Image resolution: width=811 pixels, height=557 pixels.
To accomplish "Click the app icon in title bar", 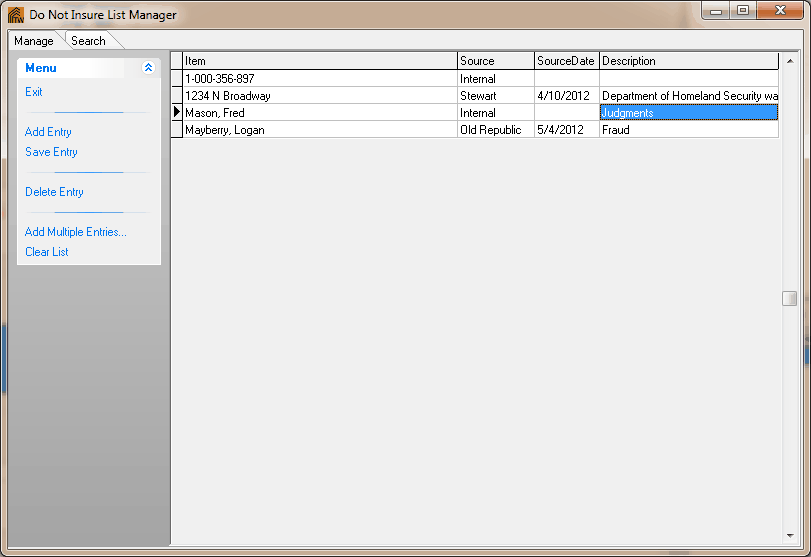I will point(16,14).
